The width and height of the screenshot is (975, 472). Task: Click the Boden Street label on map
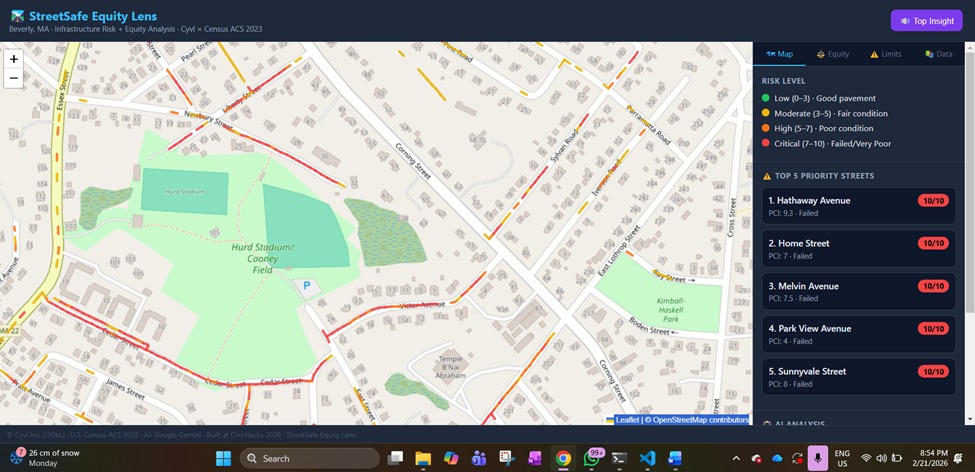pyautogui.click(x=648, y=326)
